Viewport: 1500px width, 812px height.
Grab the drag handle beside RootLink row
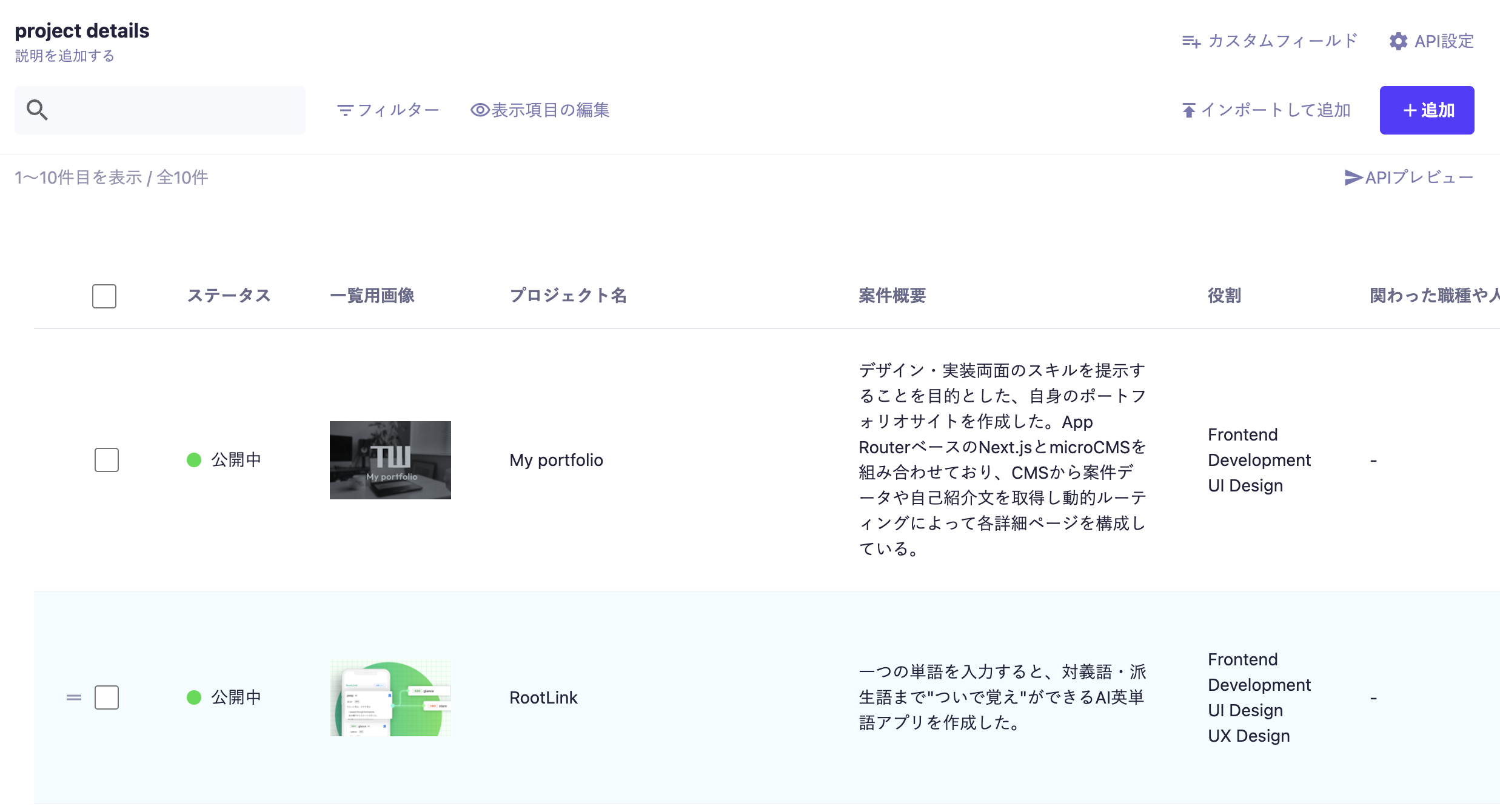pos(74,697)
